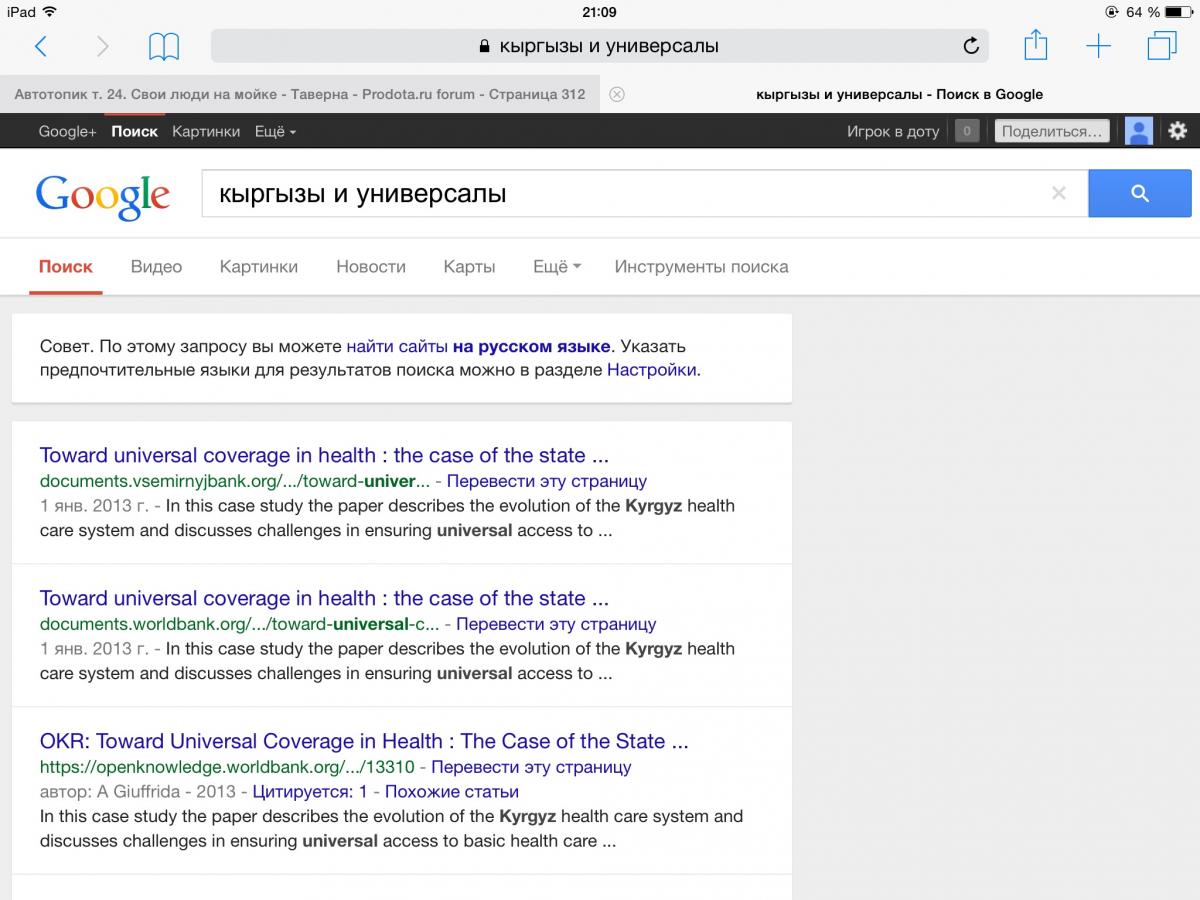The image size is (1200, 900).
Task: Tap the Safari address bar
Action: click(x=599, y=46)
